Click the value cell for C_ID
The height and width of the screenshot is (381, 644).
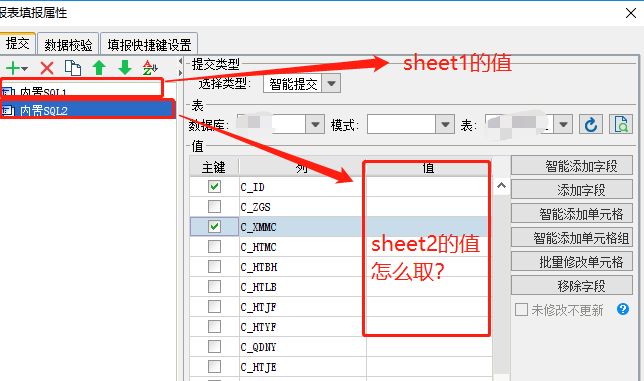point(429,187)
